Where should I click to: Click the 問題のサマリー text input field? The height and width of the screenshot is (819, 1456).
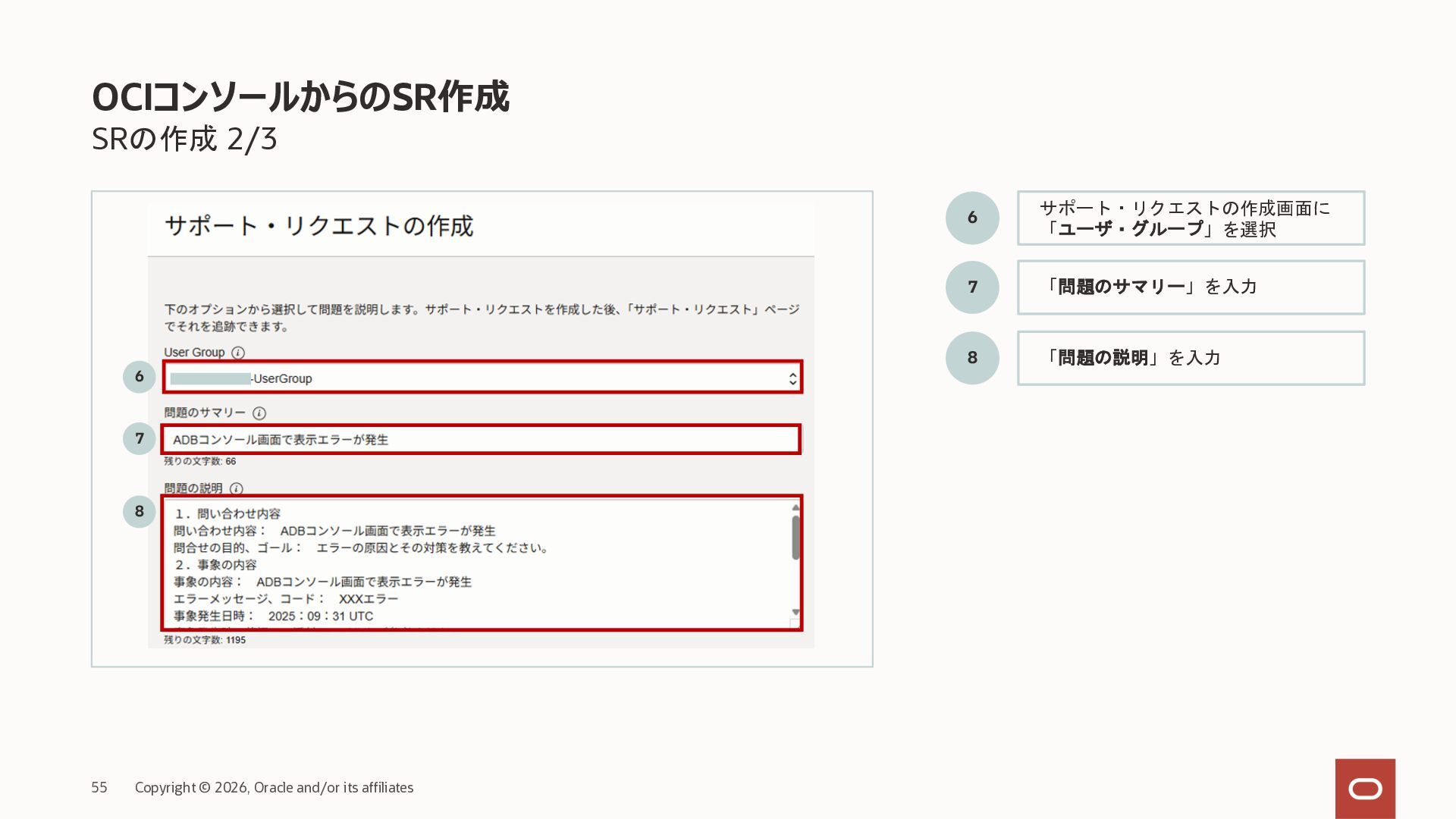[x=481, y=439]
